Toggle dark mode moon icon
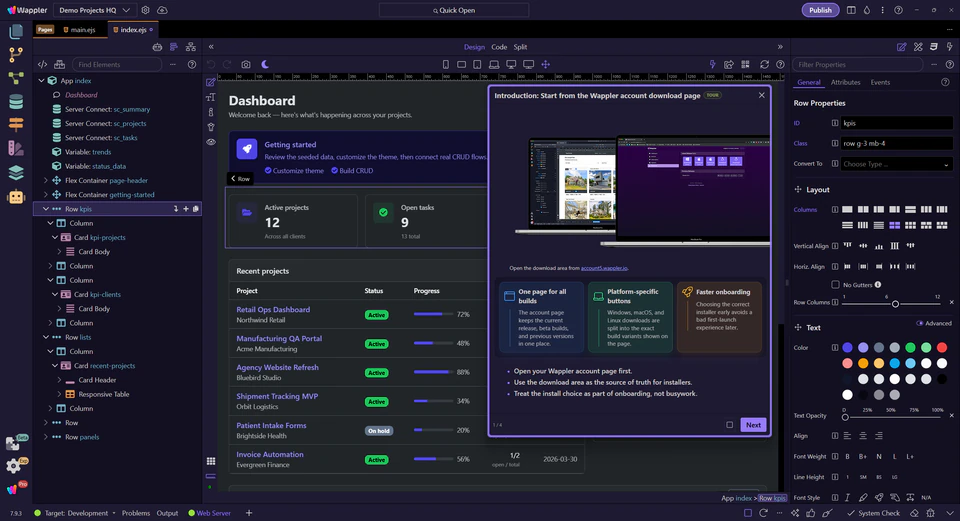This screenshot has height=521, width=960. [x=265, y=64]
